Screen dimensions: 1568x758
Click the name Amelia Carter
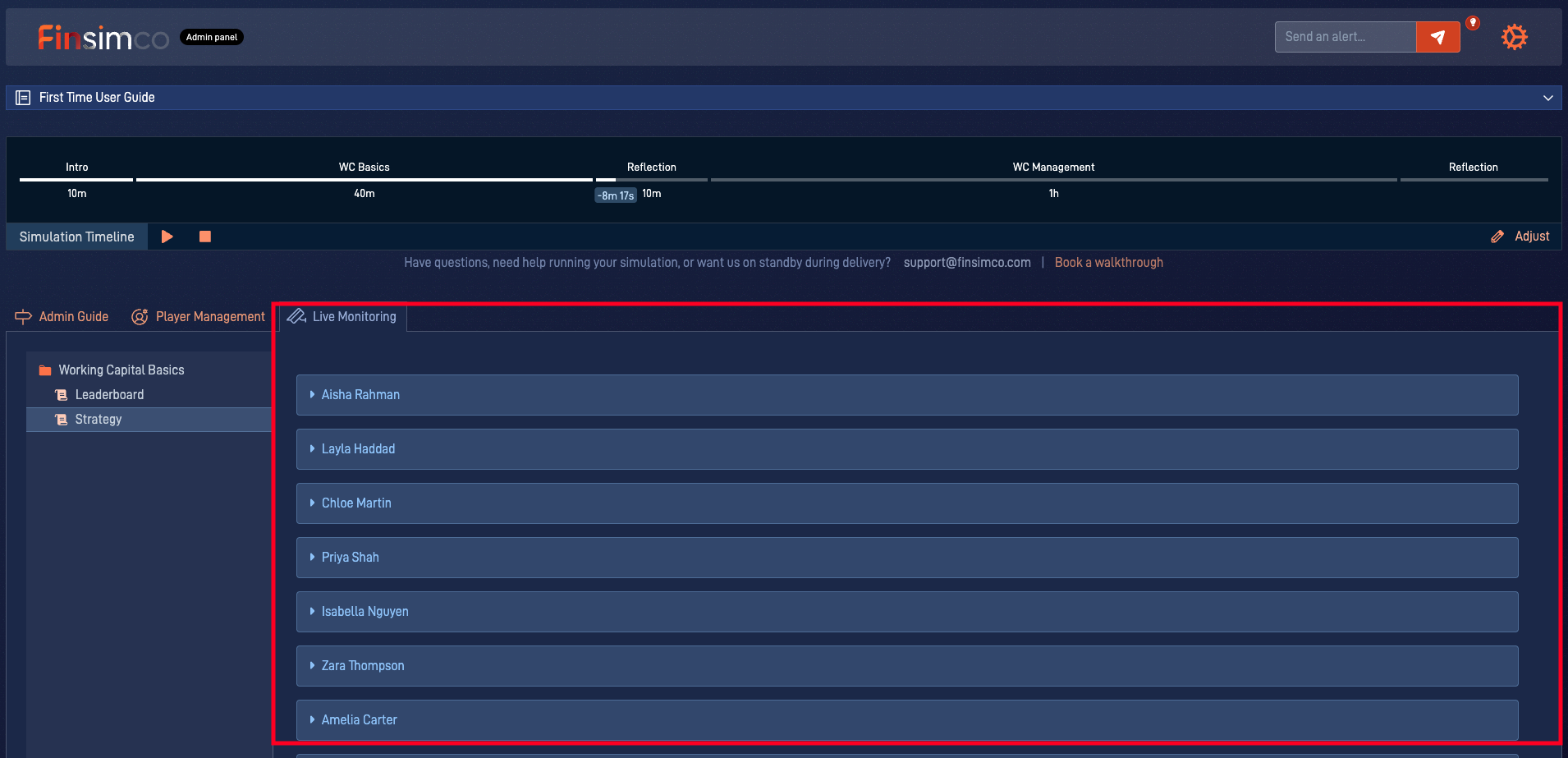tap(359, 720)
